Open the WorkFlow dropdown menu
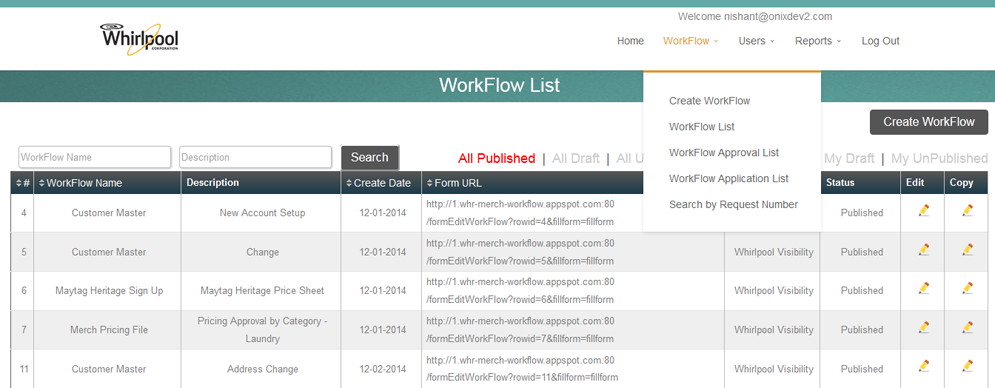995x388 pixels. pos(690,41)
